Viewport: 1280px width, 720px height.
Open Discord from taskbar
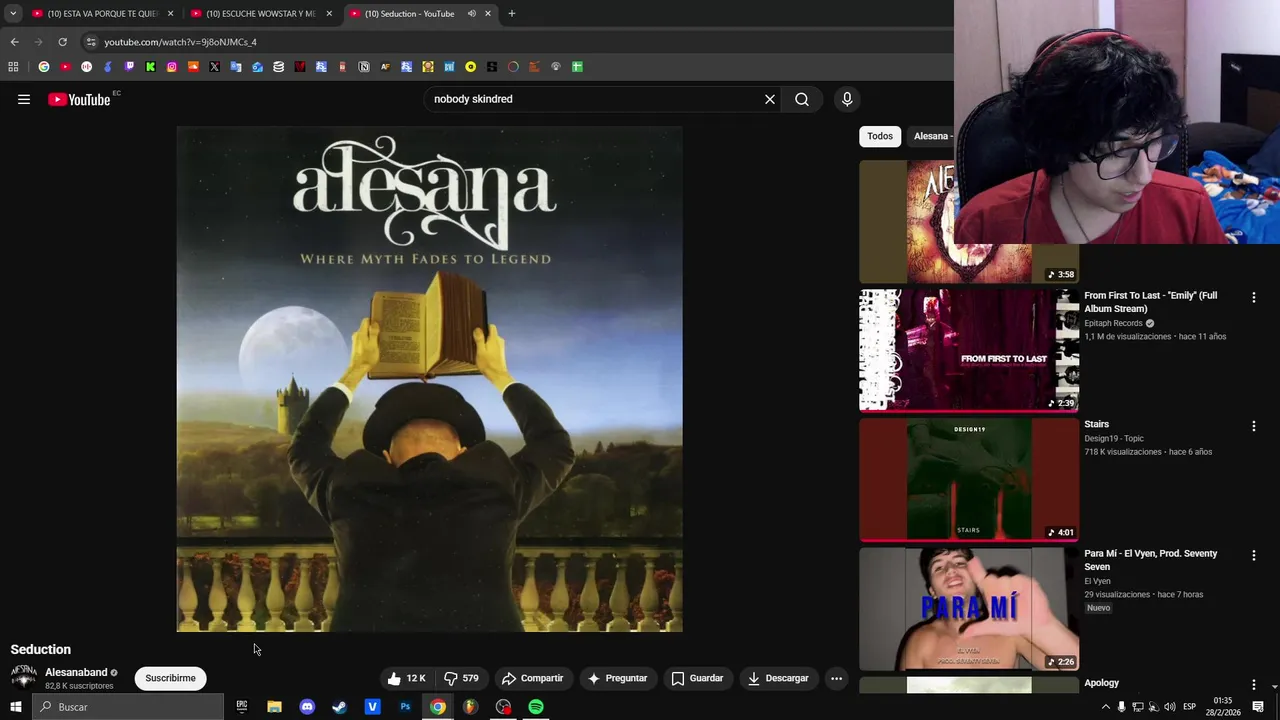tap(307, 707)
